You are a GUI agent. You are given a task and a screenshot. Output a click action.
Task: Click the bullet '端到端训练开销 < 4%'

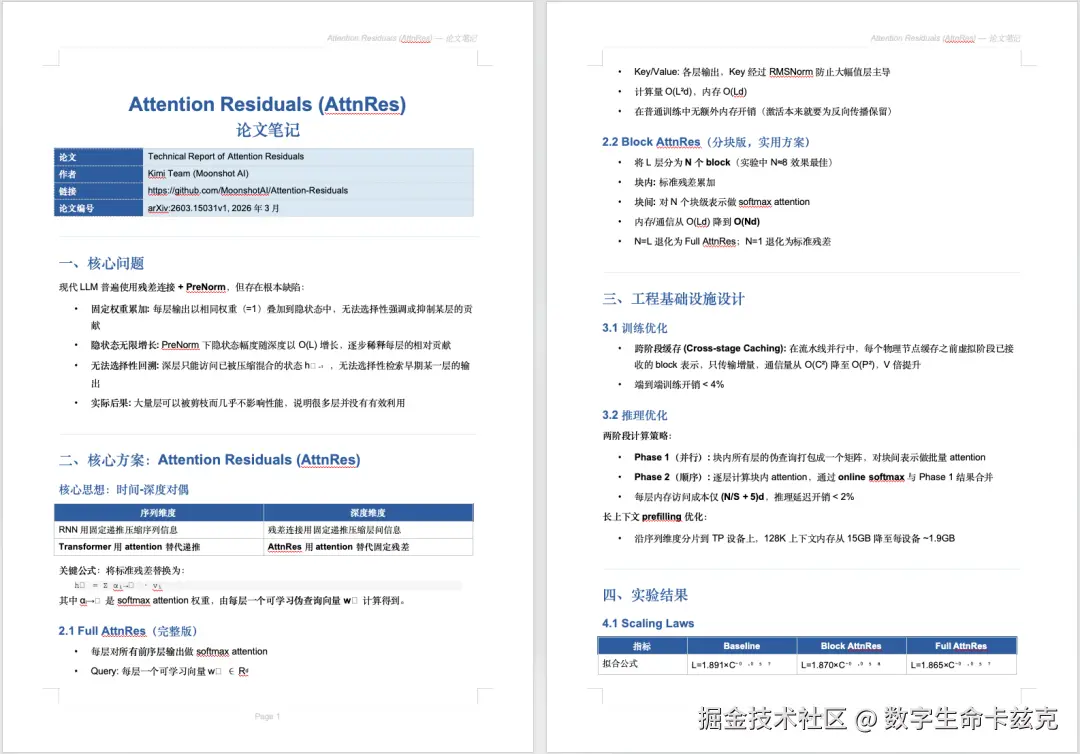click(x=679, y=384)
